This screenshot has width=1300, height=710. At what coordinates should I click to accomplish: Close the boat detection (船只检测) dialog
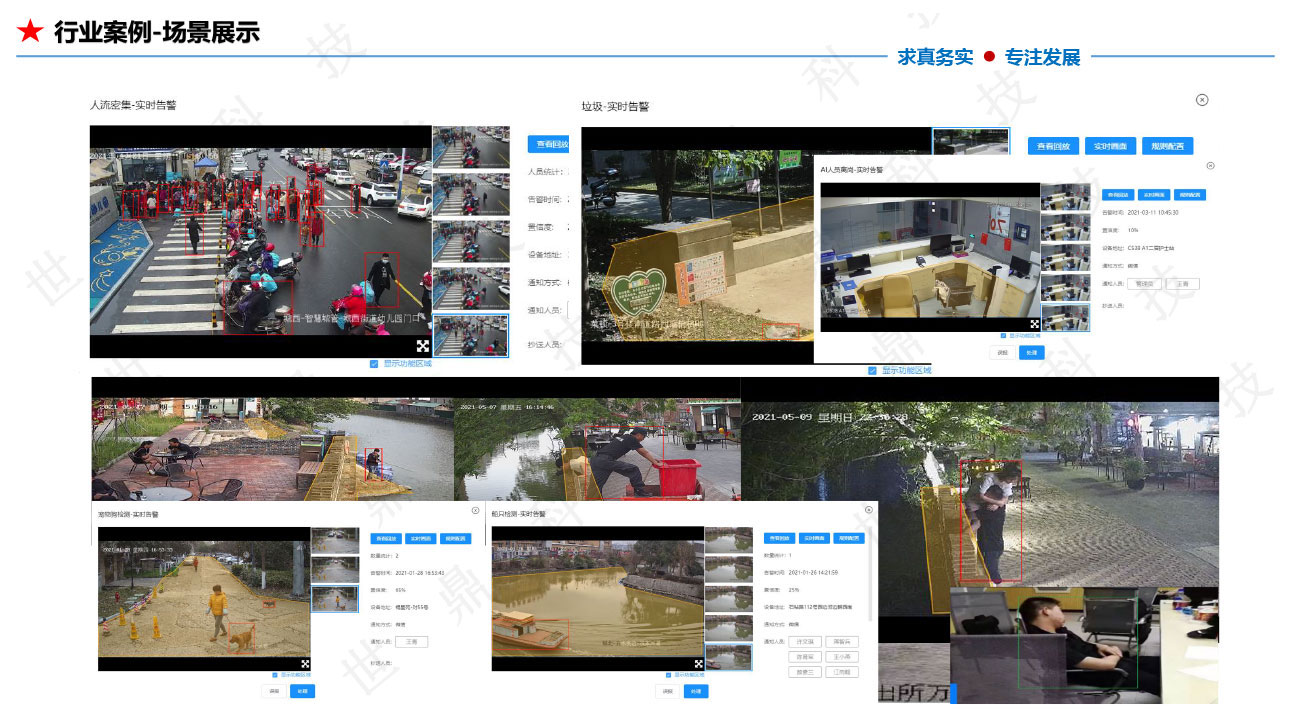click(869, 510)
